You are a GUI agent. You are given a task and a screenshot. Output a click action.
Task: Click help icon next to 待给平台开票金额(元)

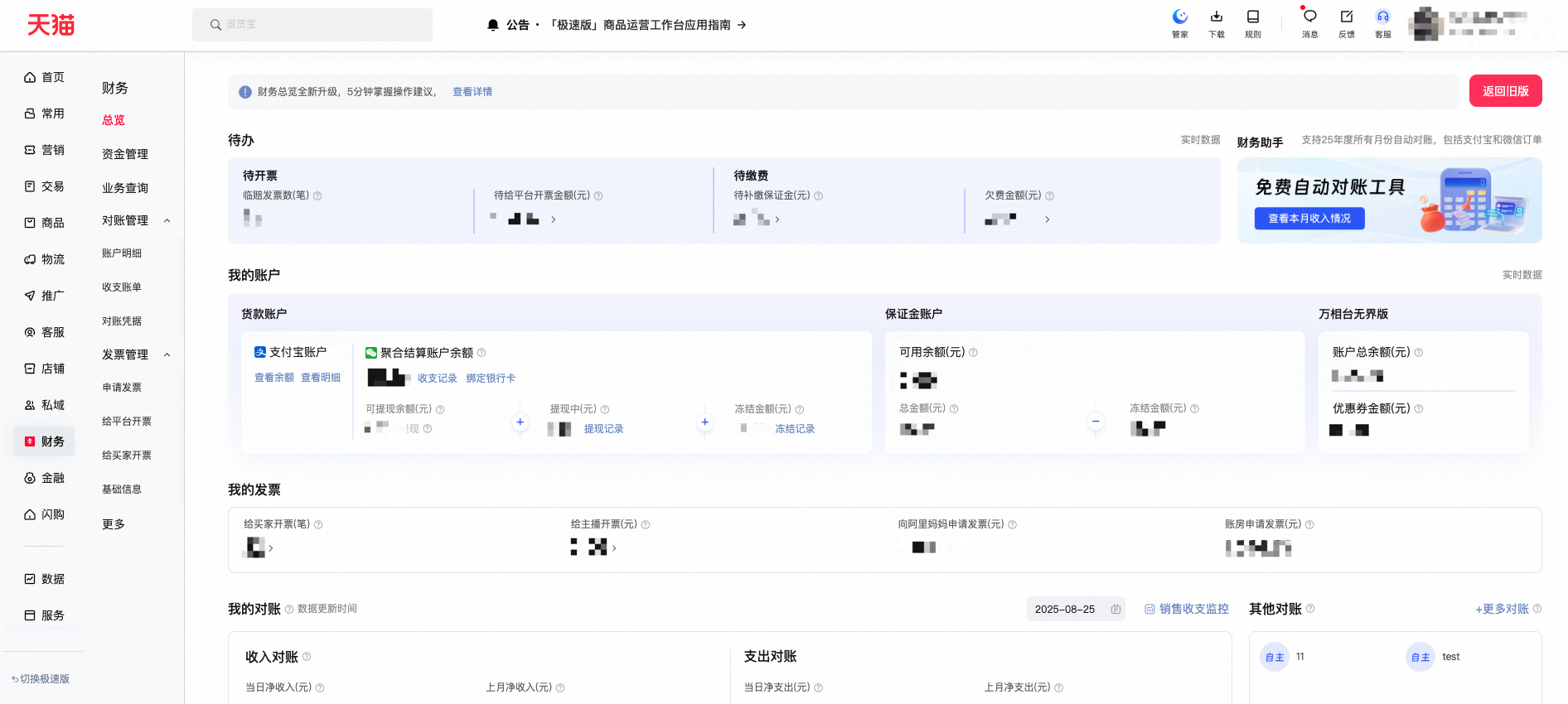pyautogui.click(x=598, y=196)
